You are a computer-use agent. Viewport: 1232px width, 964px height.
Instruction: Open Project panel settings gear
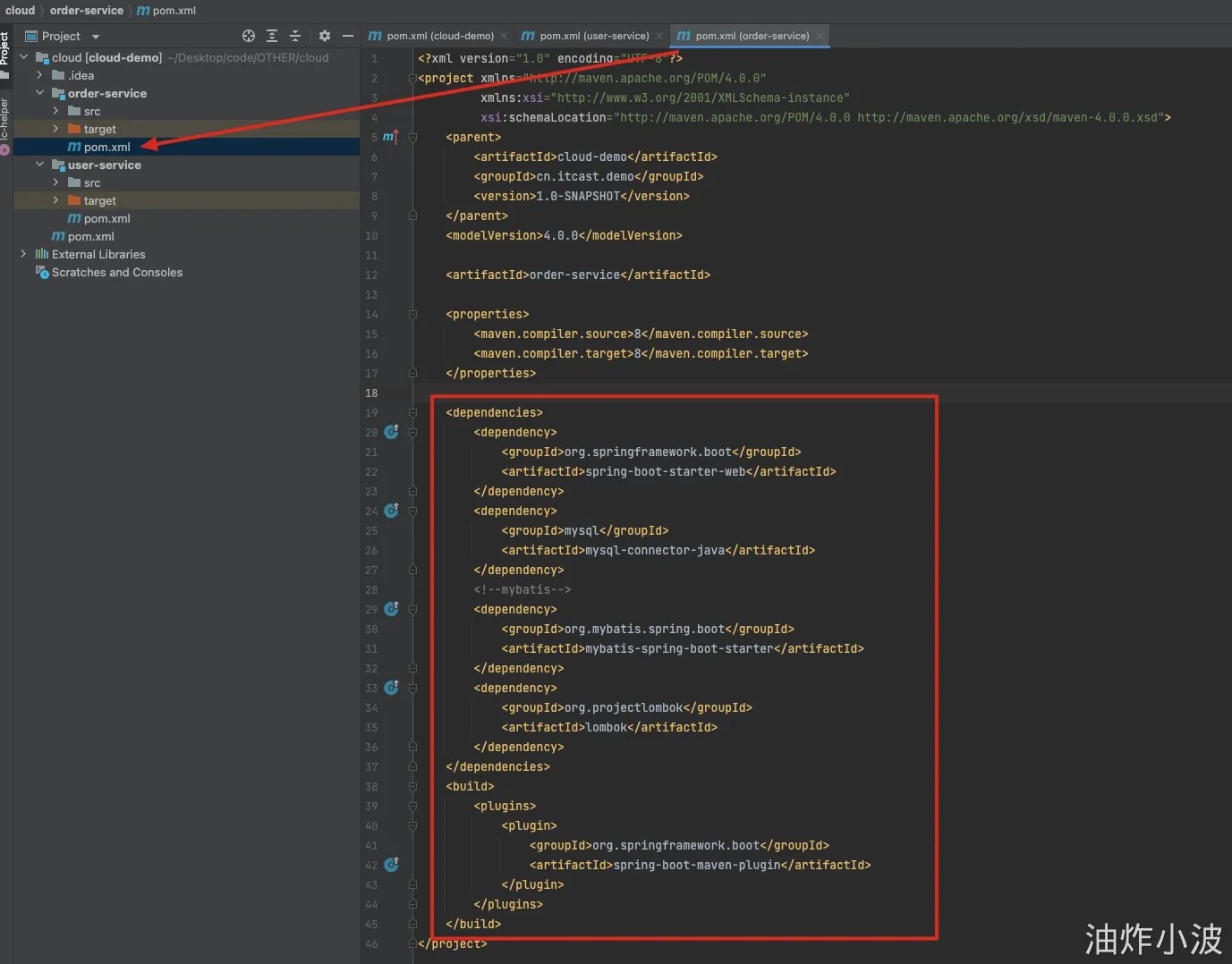(325, 36)
